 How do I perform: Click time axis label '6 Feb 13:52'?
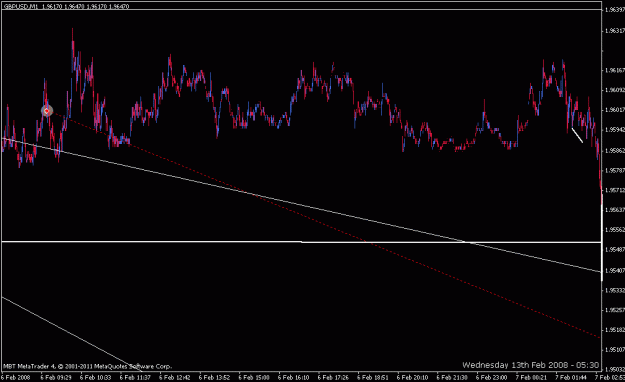(214, 377)
